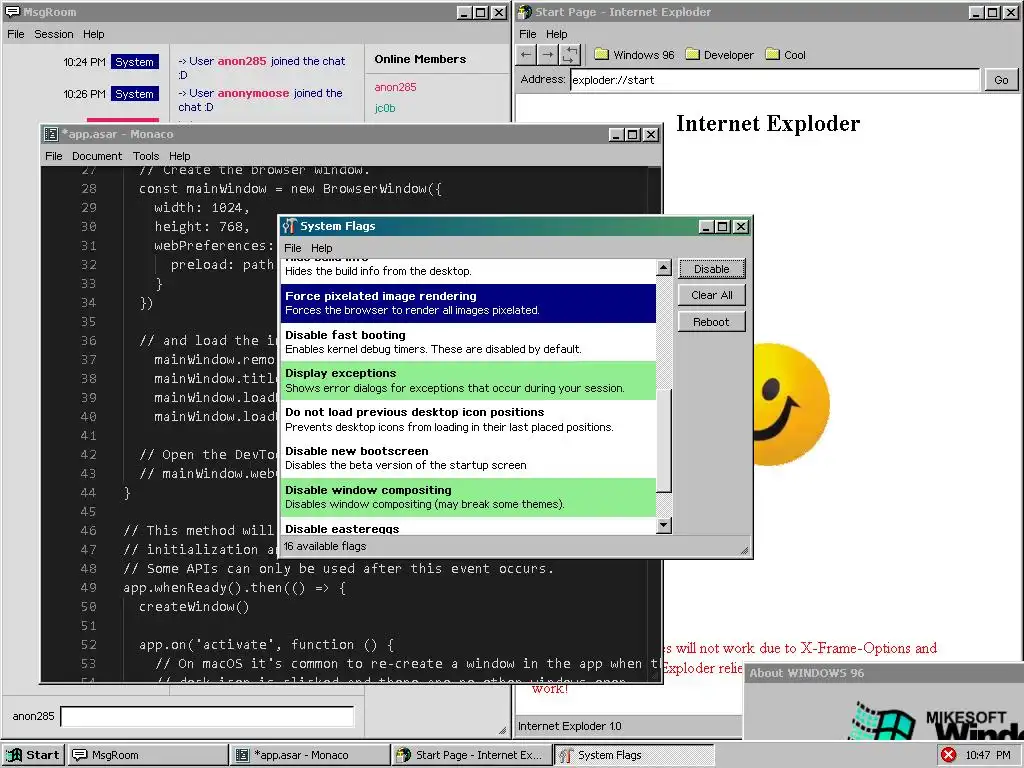Open Help menu in MsgRoom
This screenshot has width=1024, height=768.
[x=93, y=34]
